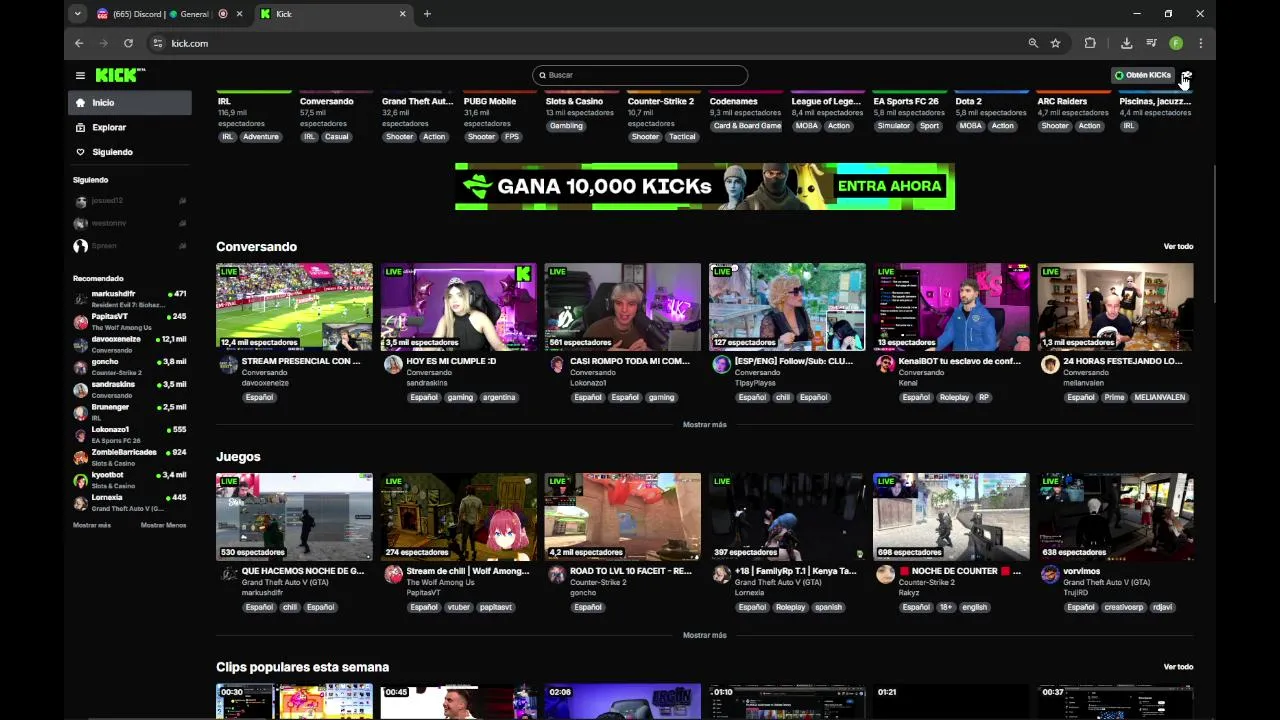Select the Kick browser tab

tap(333, 14)
